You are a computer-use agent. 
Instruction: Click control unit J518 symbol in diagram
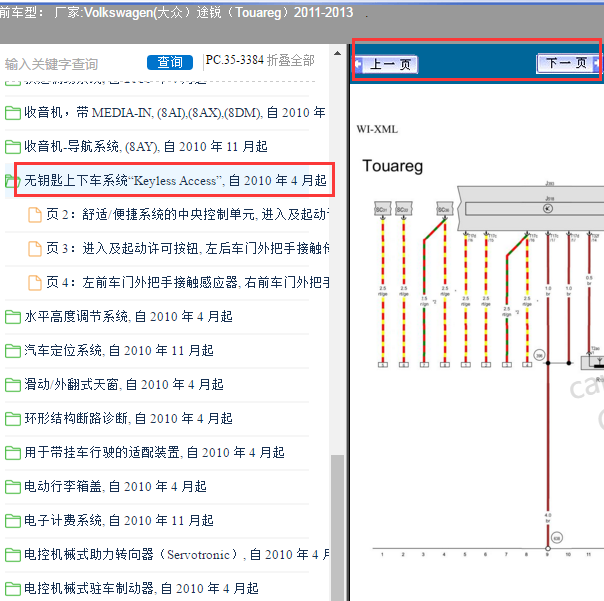[548, 208]
